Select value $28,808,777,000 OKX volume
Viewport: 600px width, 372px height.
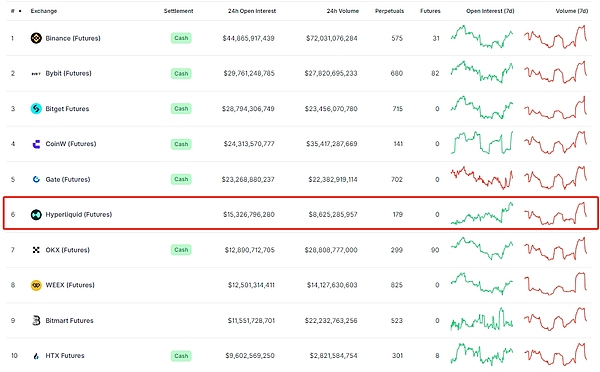[331, 250]
